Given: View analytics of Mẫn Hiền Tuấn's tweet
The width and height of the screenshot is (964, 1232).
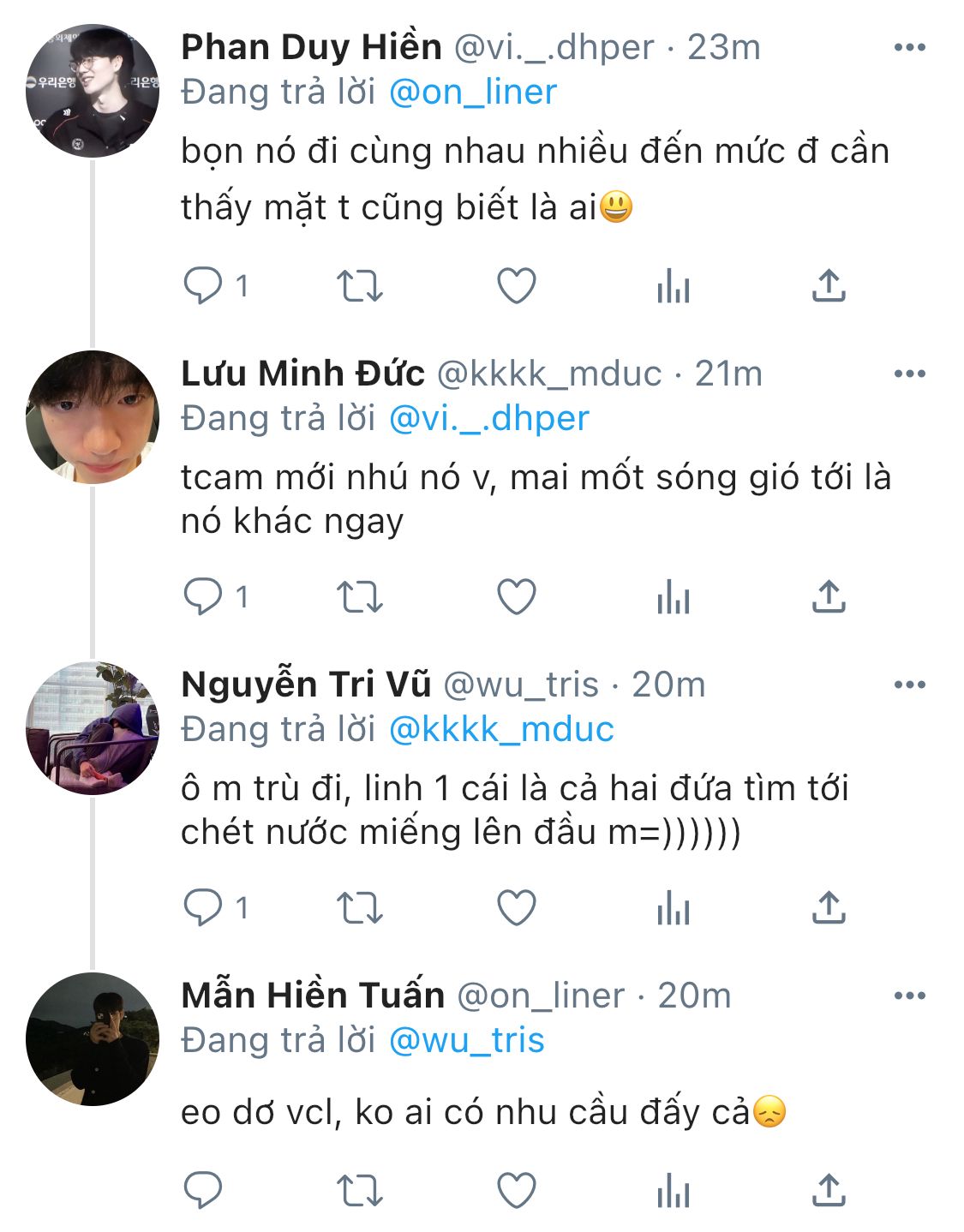Looking at the screenshot, I should click(674, 1191).
